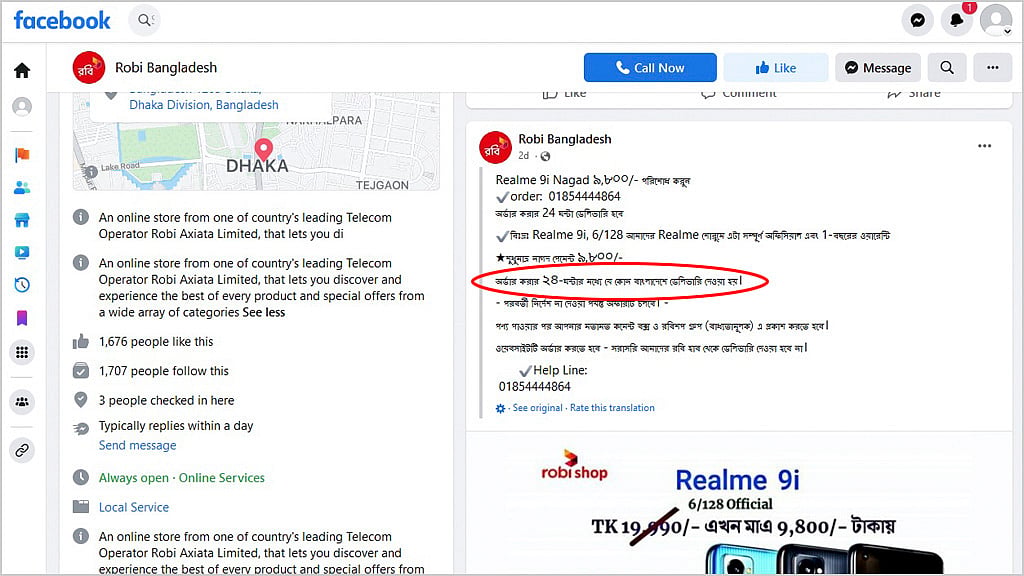Screen dimensions: 1024x576
Task: Click the red map pin on Dhaka
Action: click(x=263, y=150)
